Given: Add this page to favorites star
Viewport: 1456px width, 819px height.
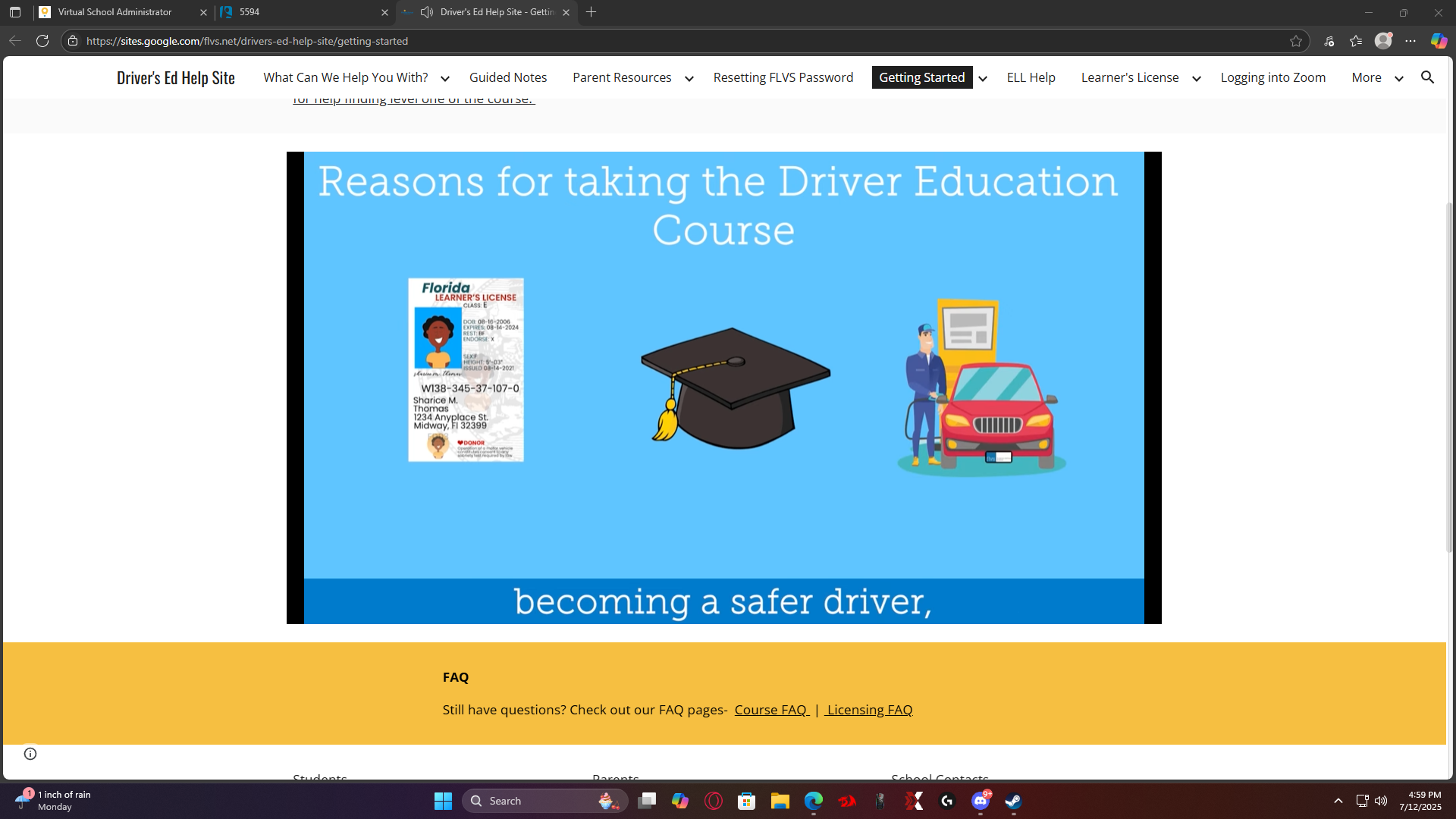Looking at the screenshot, I should (x=1295, y=41).
